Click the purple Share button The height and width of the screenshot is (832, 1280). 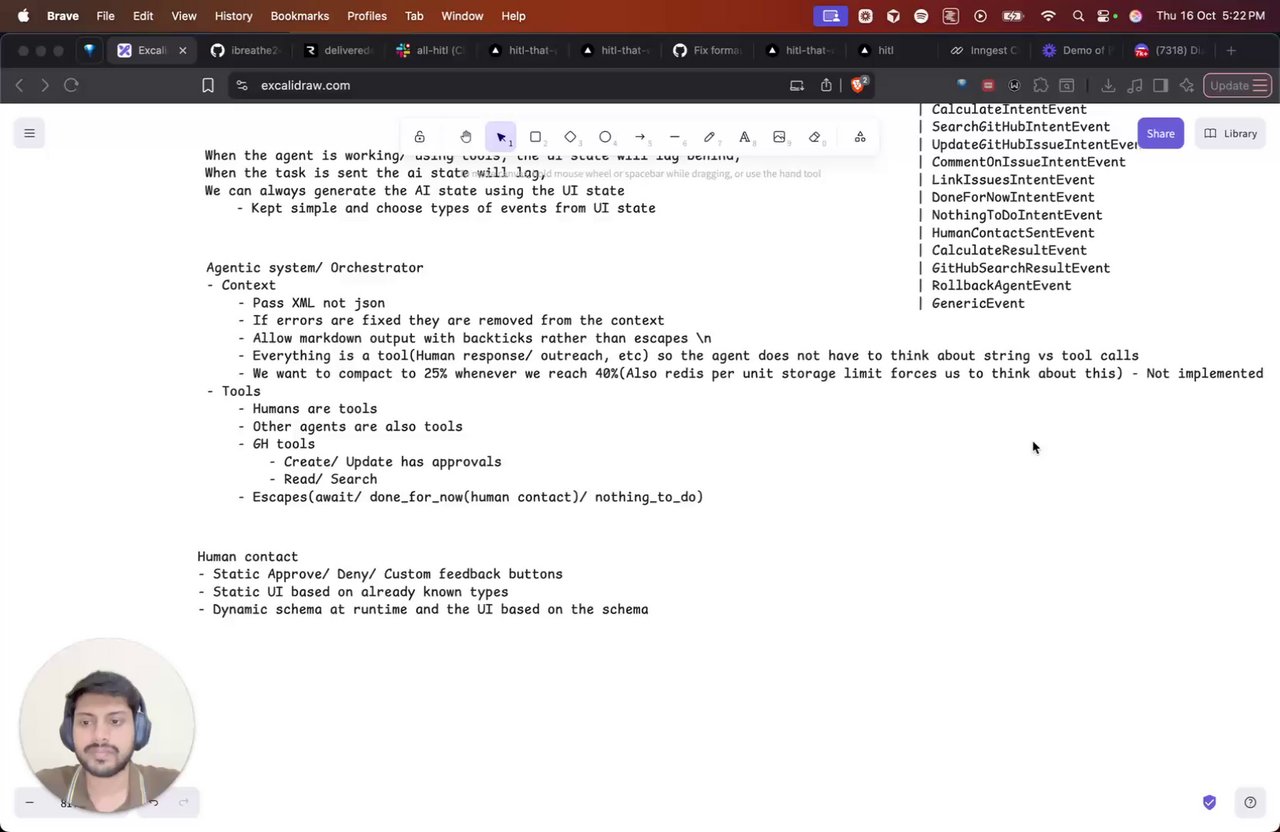tap(1160, 133)
